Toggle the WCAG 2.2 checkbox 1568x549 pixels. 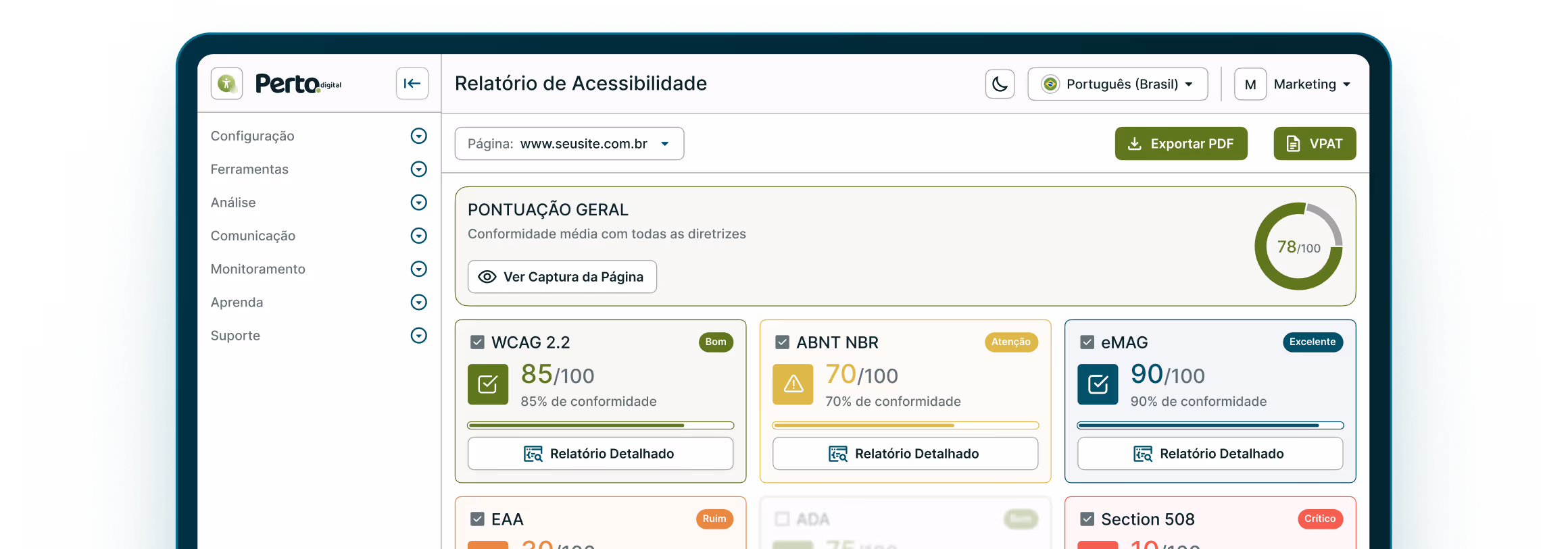[477, 342]
